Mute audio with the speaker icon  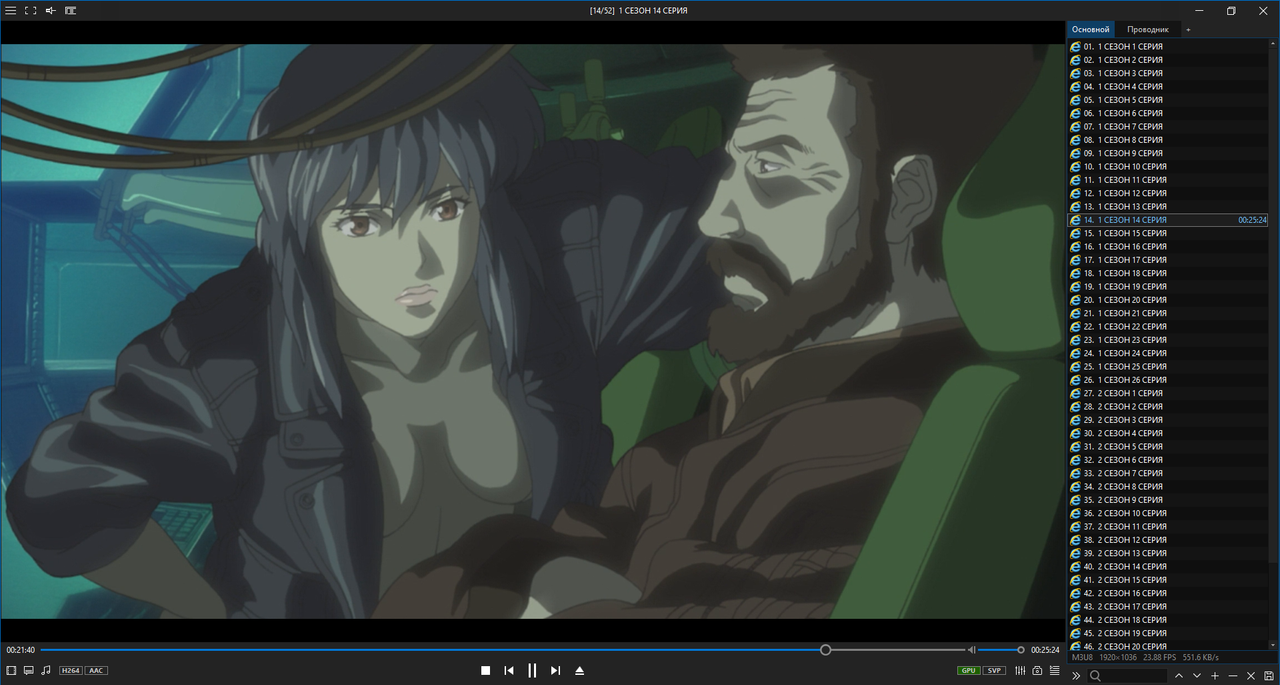coord(971,650)
